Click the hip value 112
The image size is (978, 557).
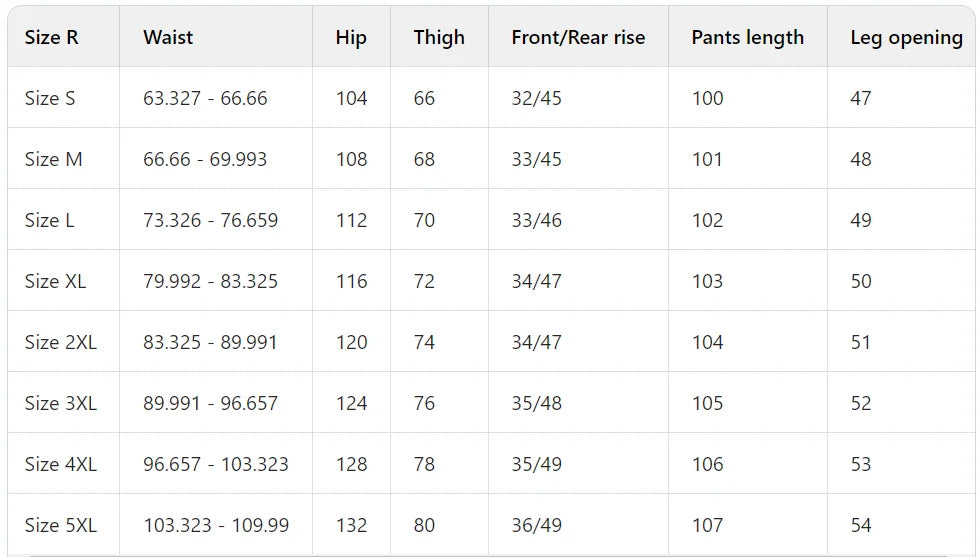coord(351,220)
